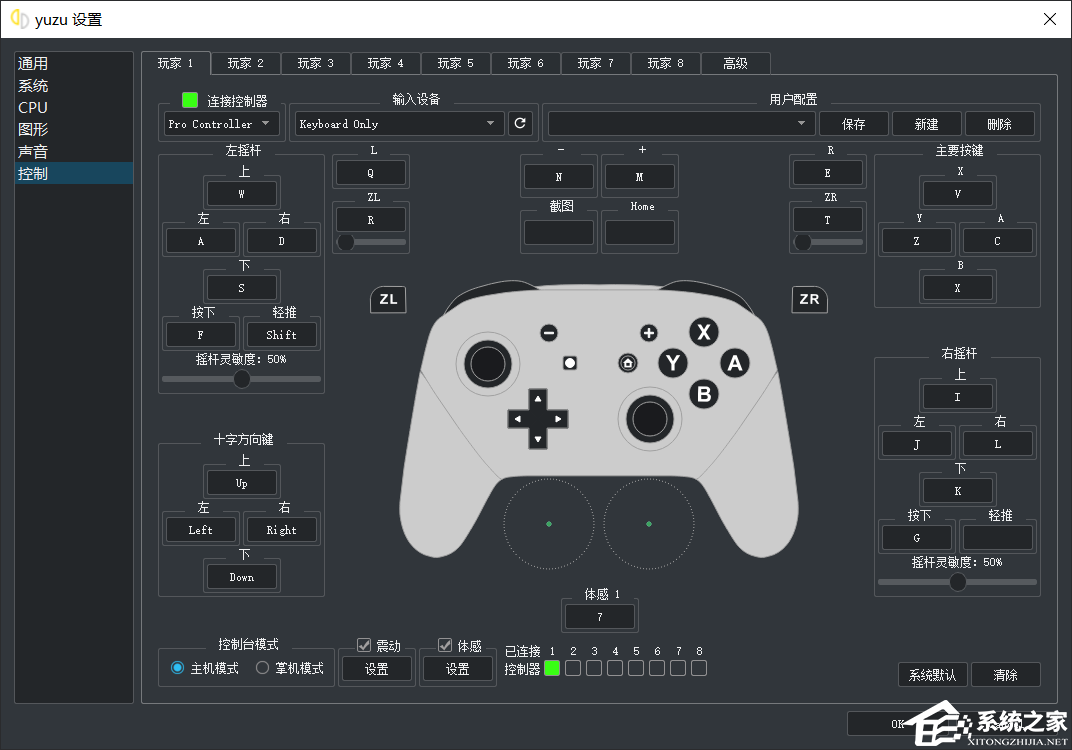The image size is (1072, 750).
Task: Click the refresh input devices icon
Action: coord(519,124)
